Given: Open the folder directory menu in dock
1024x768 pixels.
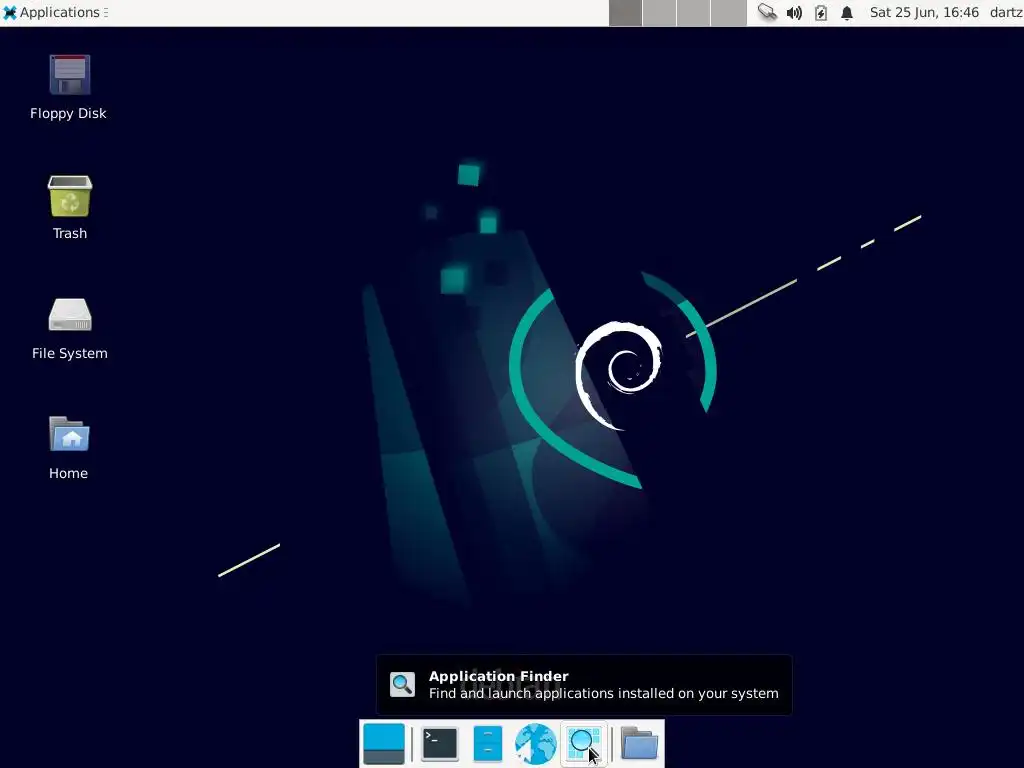Looking at the screenshot, I should click(x=639, y=744).
